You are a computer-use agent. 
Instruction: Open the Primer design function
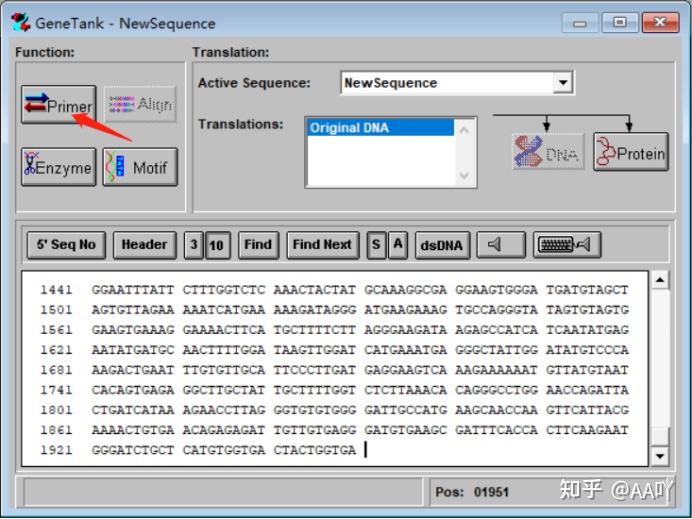[59, 105]
